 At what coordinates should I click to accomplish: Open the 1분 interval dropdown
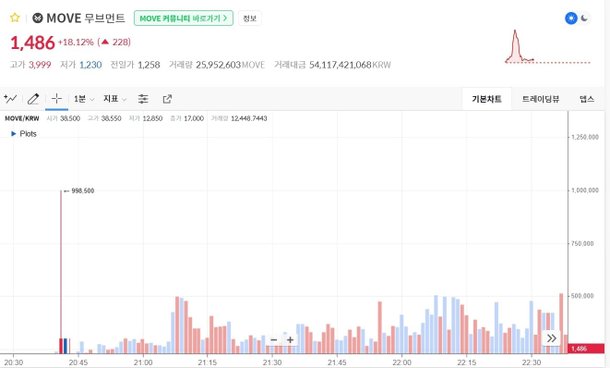click(x=84, y=99)
